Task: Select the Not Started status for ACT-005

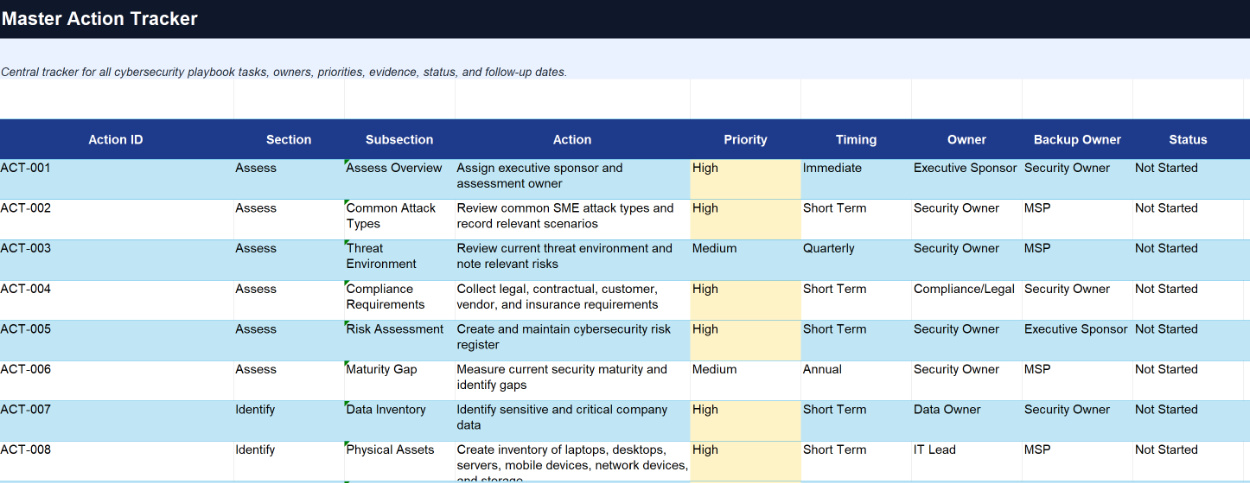Action: point(1188,341)
